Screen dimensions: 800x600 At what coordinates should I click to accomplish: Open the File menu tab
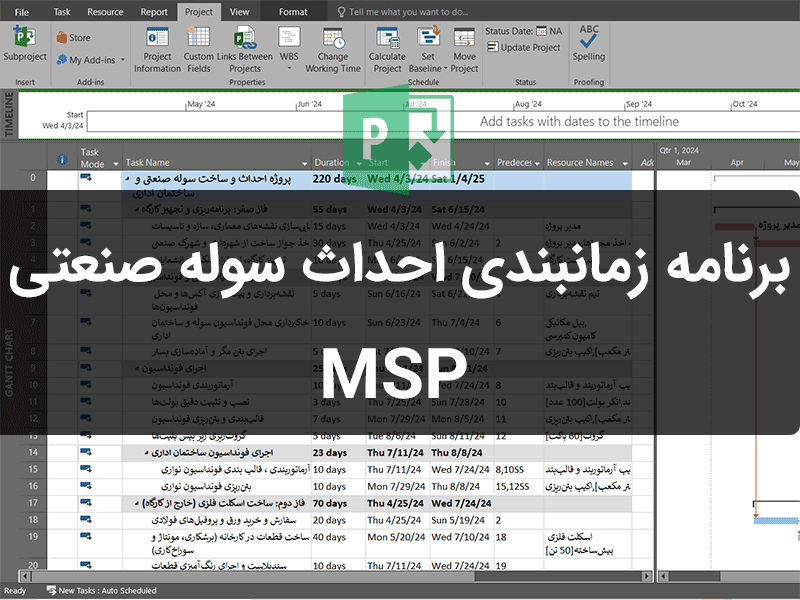coord(22,12)
